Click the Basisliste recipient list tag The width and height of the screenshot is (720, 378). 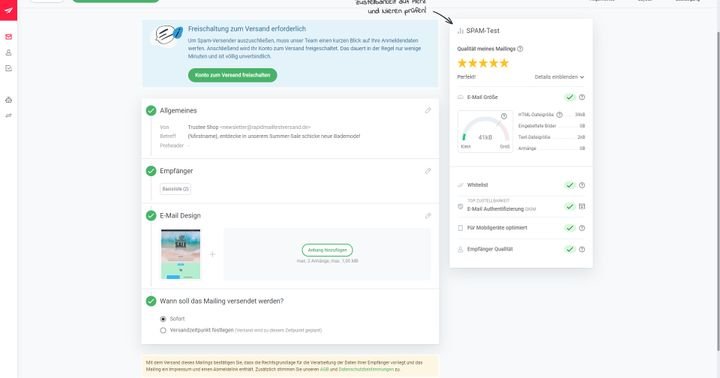tap(175, 189)
